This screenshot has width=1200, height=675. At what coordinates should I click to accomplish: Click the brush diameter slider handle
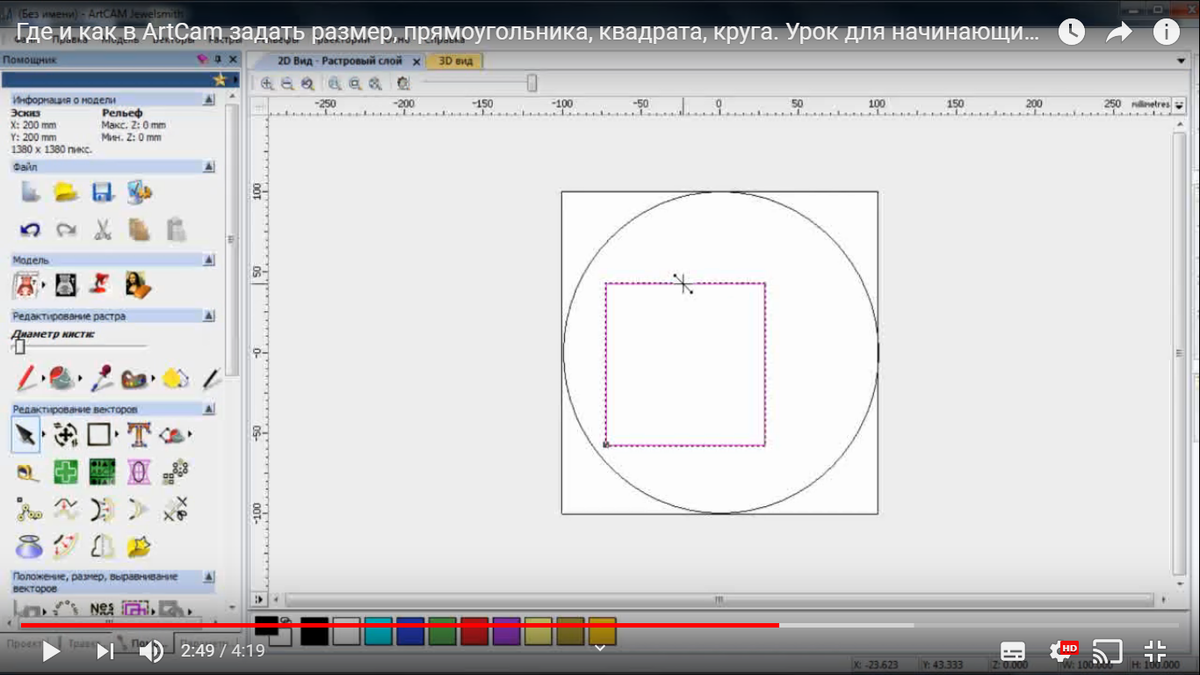click(x=19, y=346)
